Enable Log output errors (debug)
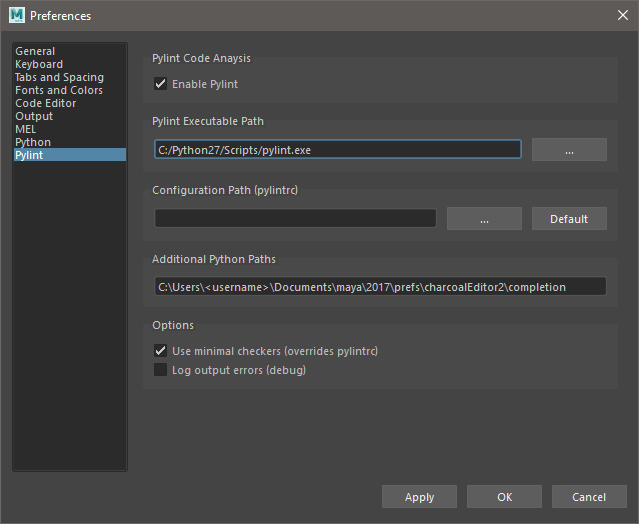The image size is (639, 524). click(x=160, y=370)
